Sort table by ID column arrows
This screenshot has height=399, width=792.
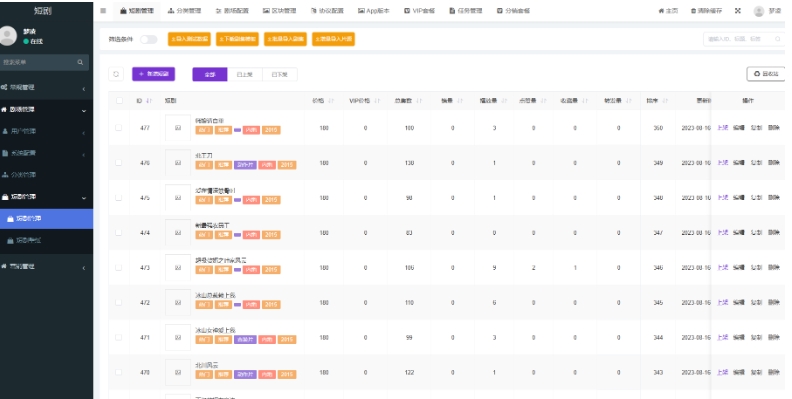[149, 101]
